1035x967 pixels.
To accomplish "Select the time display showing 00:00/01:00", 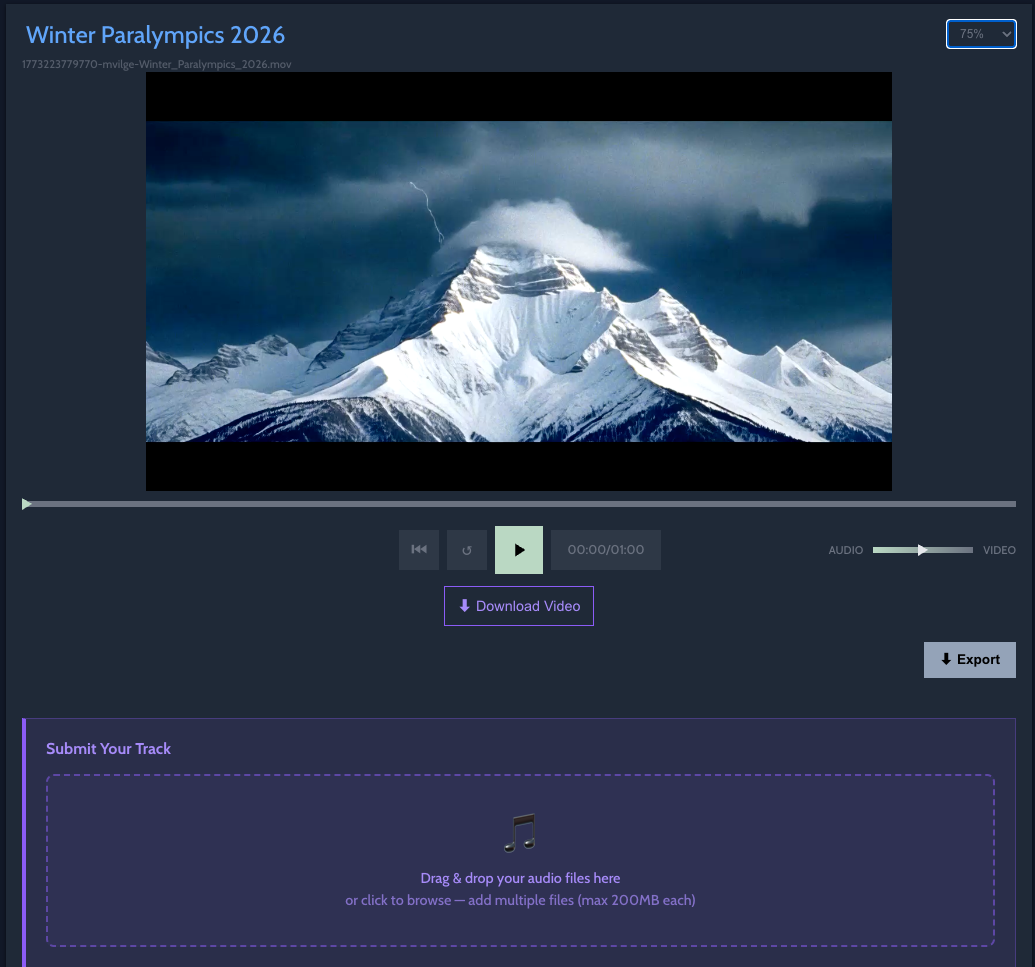I will [x=605, y=549].
